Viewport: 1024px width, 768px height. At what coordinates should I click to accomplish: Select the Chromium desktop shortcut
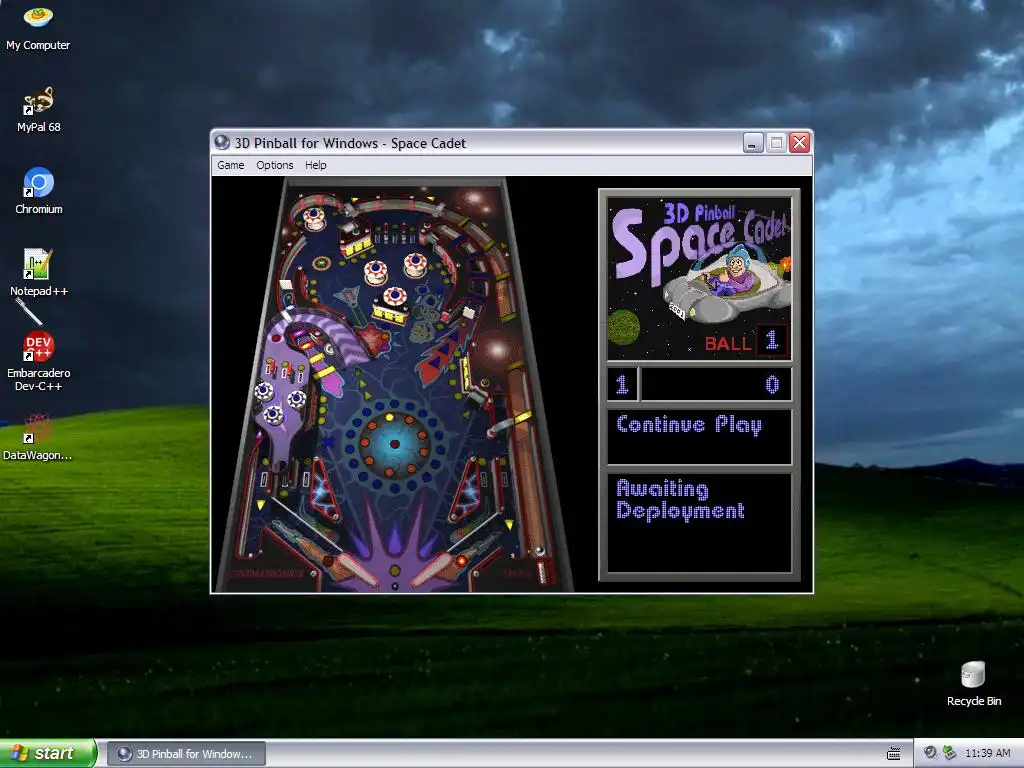(x=39, y=191)
